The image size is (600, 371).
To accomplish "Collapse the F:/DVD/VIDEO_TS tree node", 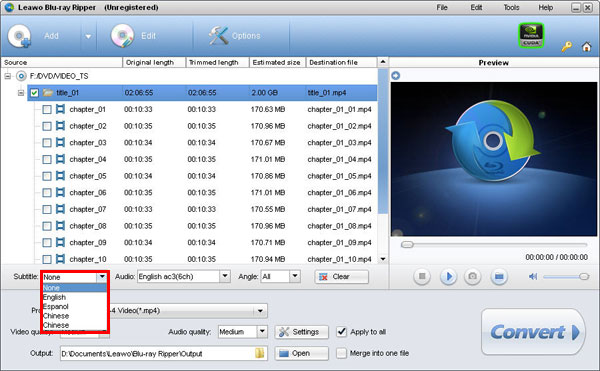I will pyautogui.click(x=8, y=76).
